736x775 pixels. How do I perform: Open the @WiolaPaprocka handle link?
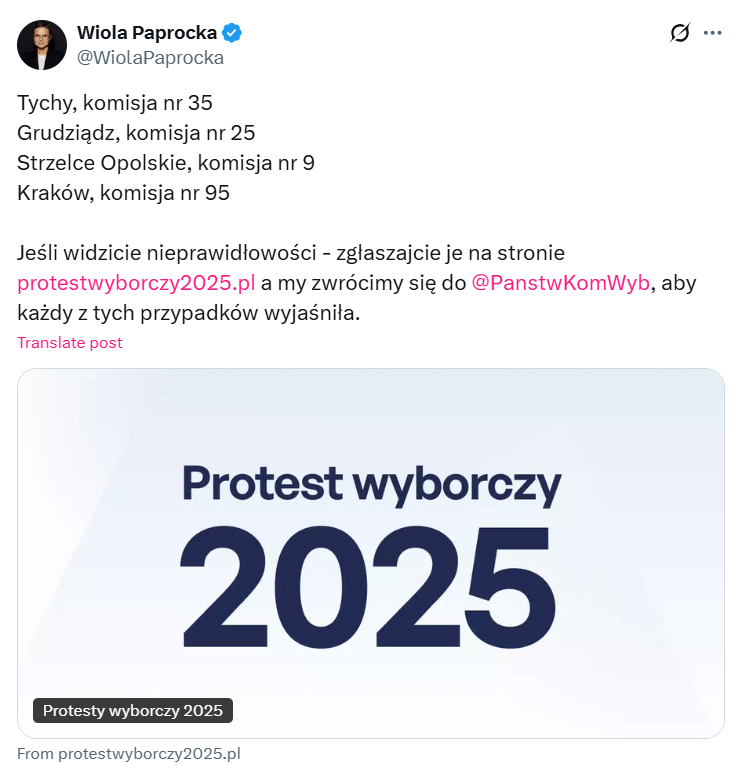coord(150,57)
